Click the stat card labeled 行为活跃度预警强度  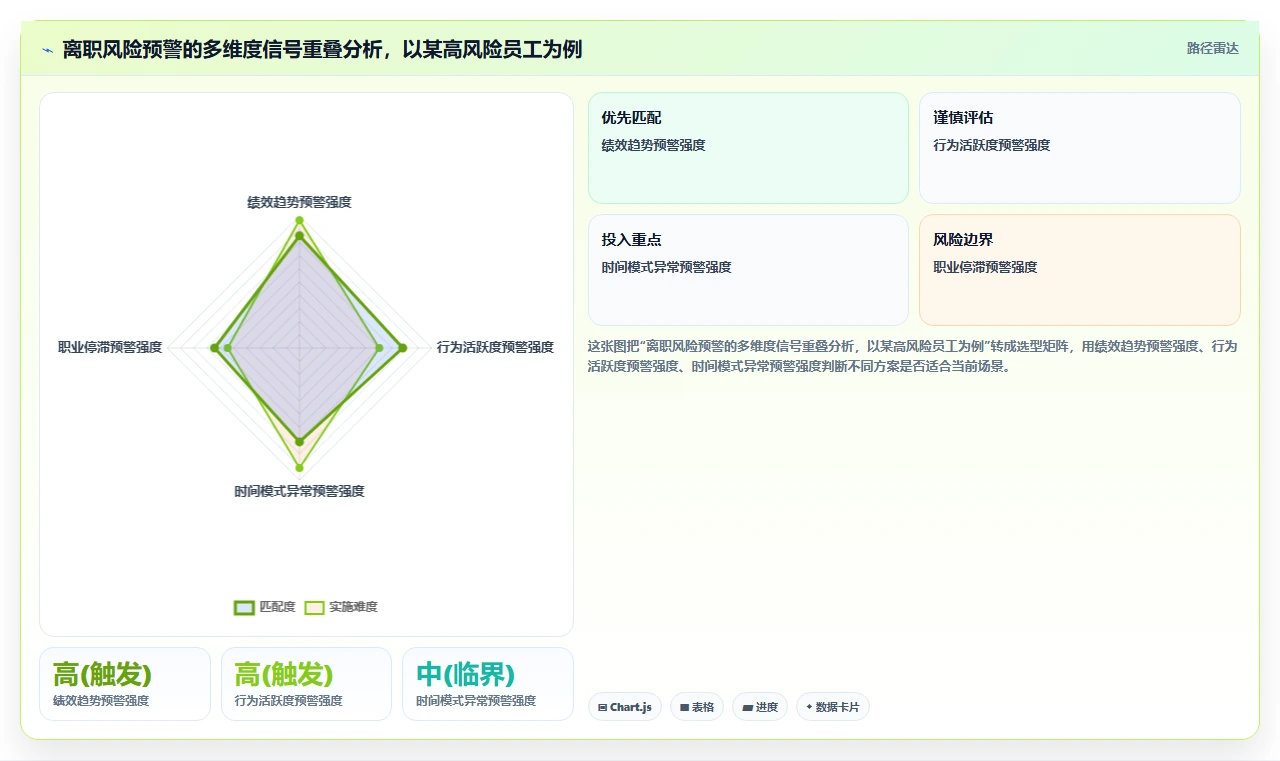point(306,684)
